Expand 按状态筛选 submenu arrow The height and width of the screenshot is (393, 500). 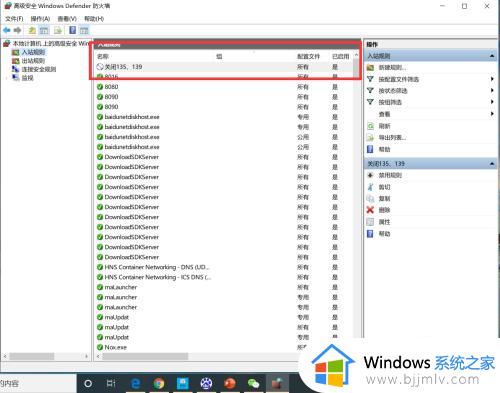pyautogui.click(x=492, y=90)
